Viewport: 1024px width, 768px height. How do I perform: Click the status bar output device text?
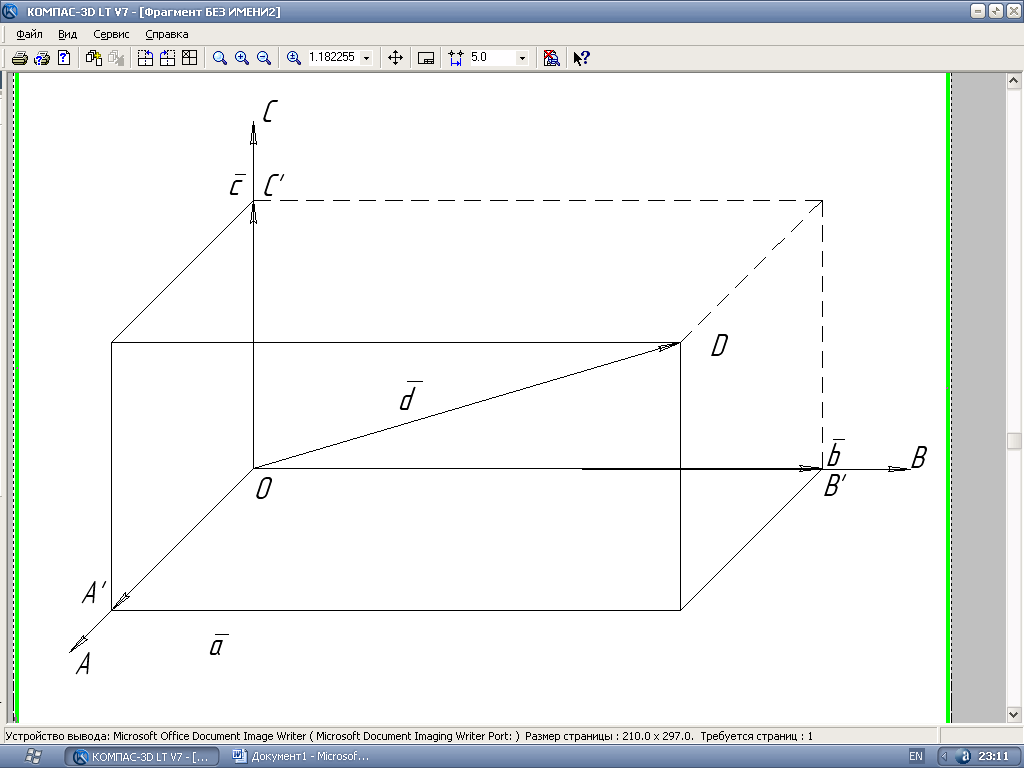point(263,736)
